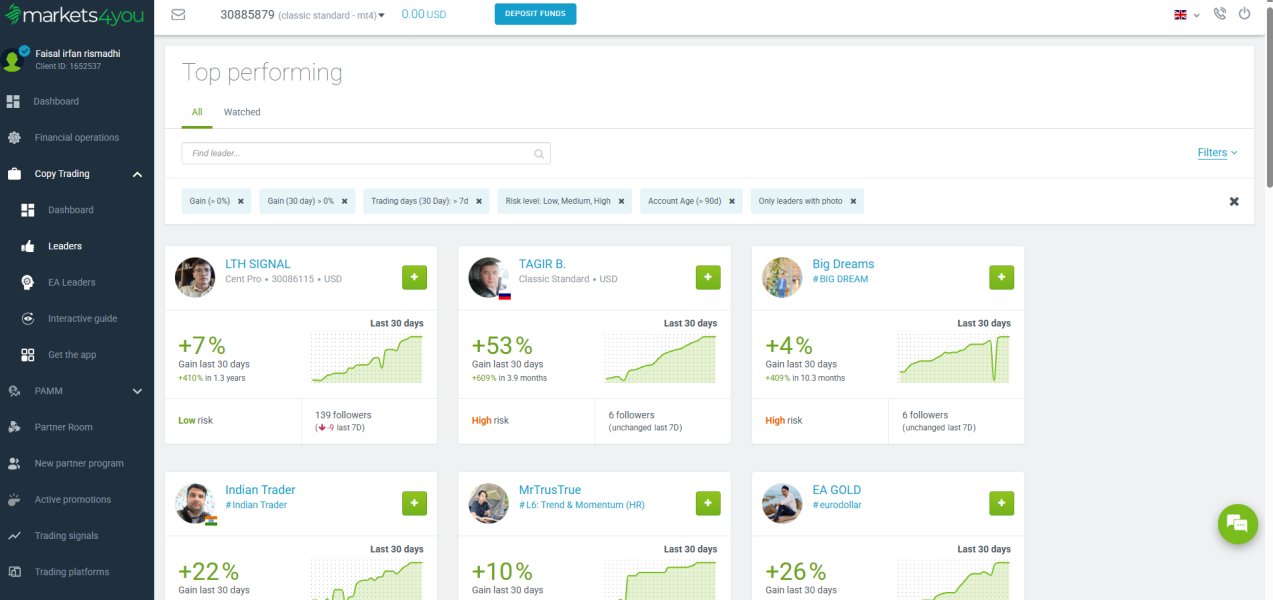This screenshot has width=1273, height=600.
Task: Add Indian Trader with plus button
Action: pos(414,503)
